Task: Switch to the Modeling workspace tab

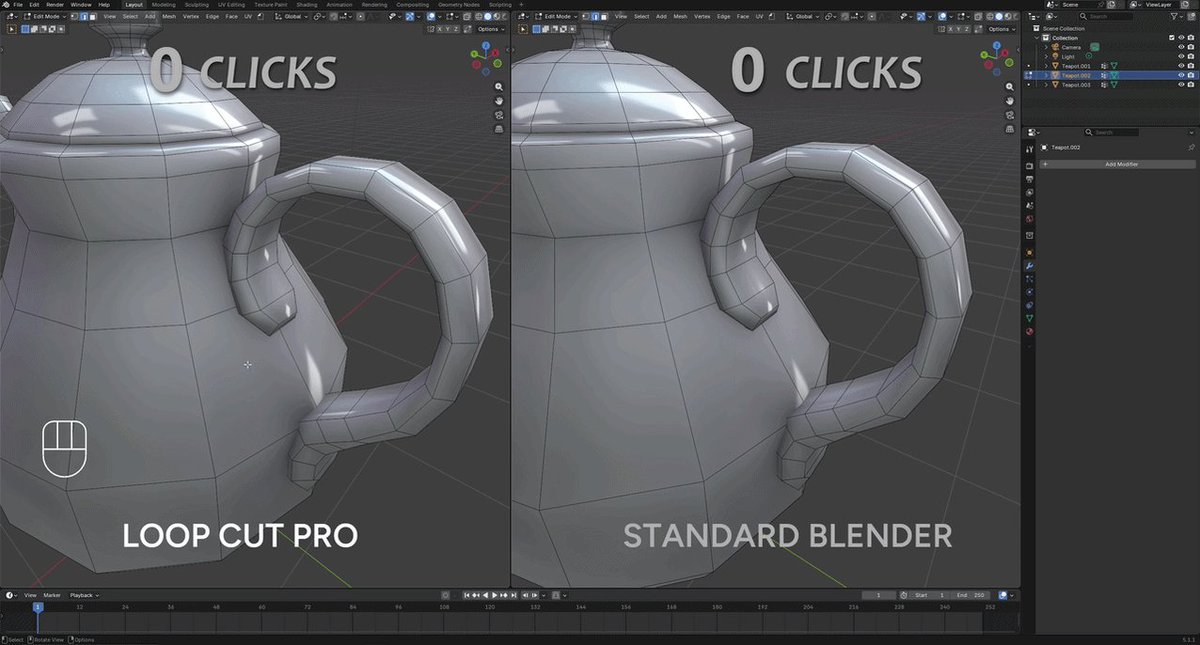Action: point(164,4)
